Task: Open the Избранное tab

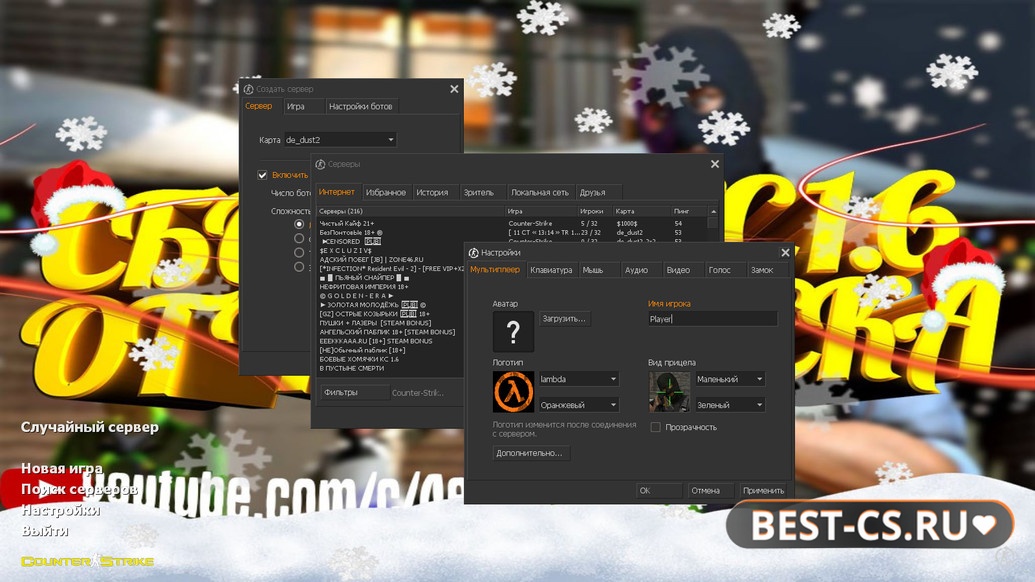Action: tap(385, 193)
